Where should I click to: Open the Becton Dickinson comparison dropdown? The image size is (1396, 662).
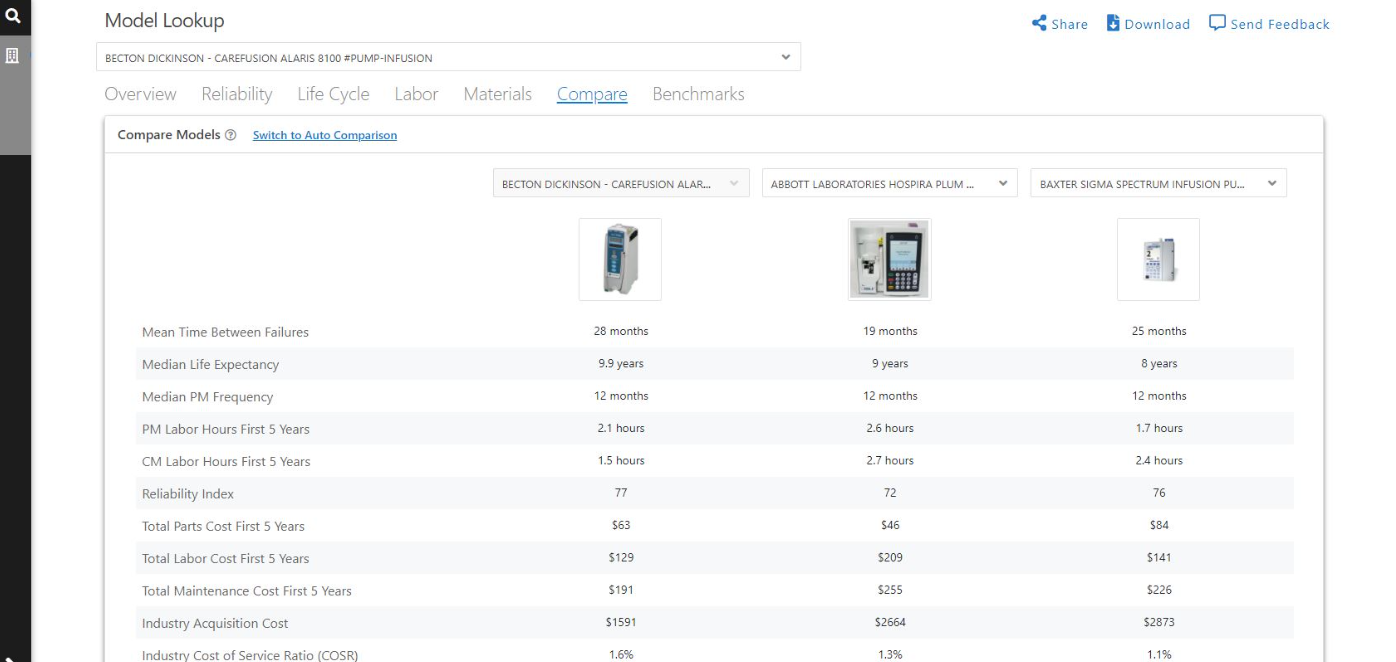coord(621,183)
